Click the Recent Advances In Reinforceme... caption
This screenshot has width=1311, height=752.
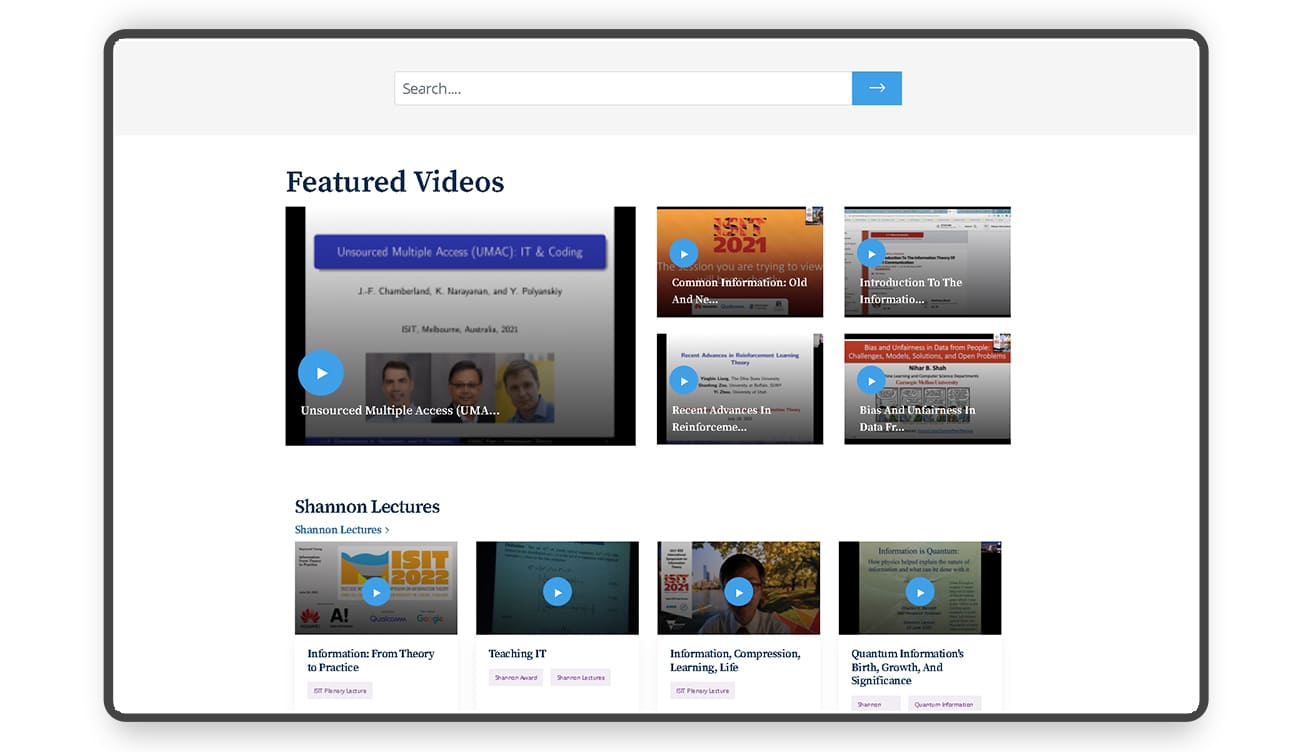point(721,419)
